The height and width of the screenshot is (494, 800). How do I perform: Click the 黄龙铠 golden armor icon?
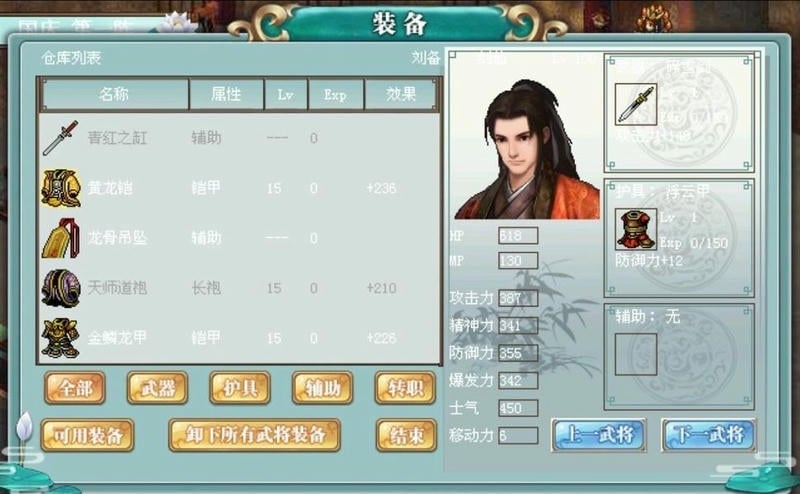click(x=61, y=188)
